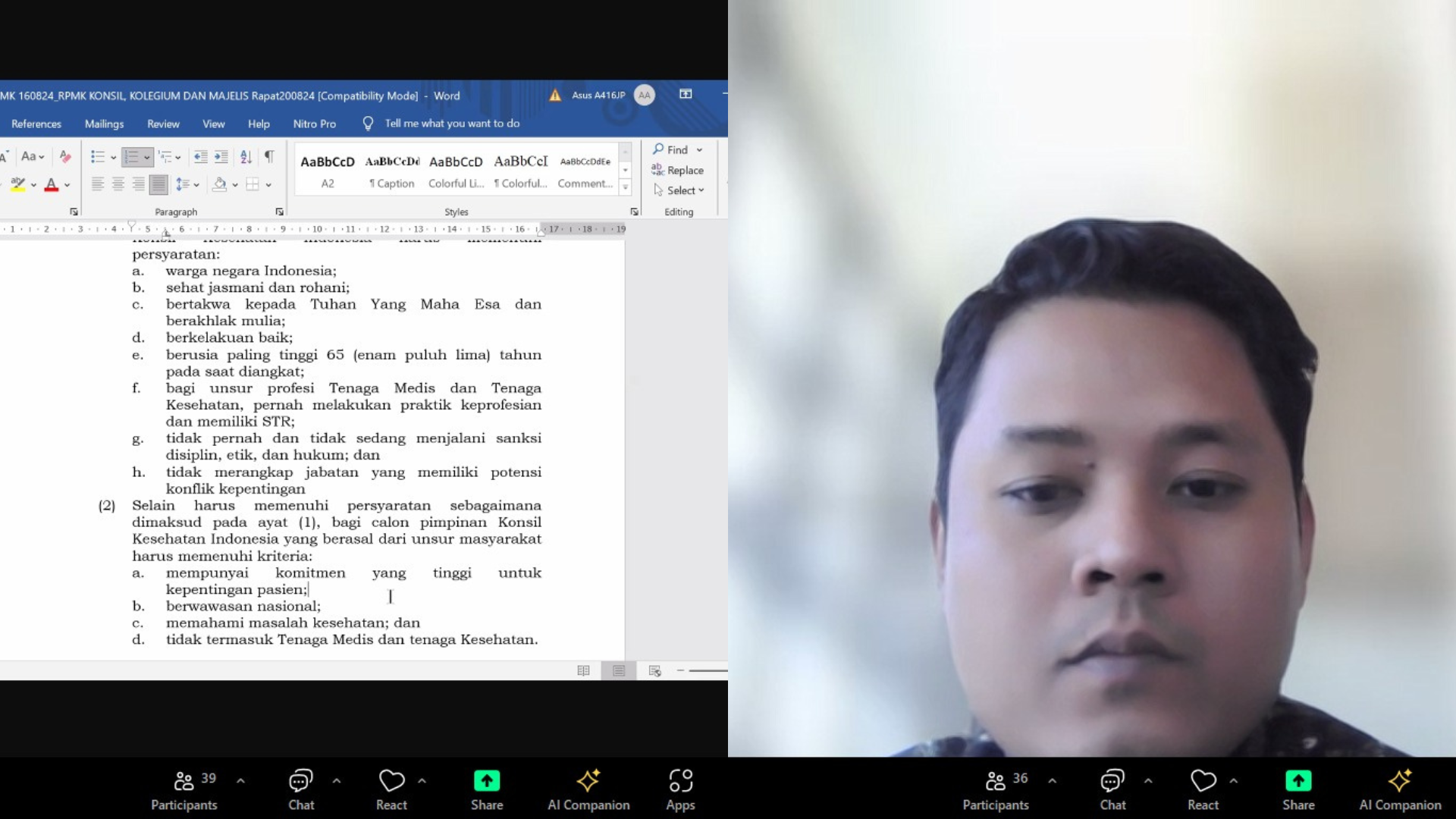Image resolution: width=1456 pixels, height=819 pixels.
Task: Open the Line Spacing dropdown arrow
Action: (196, 185)
